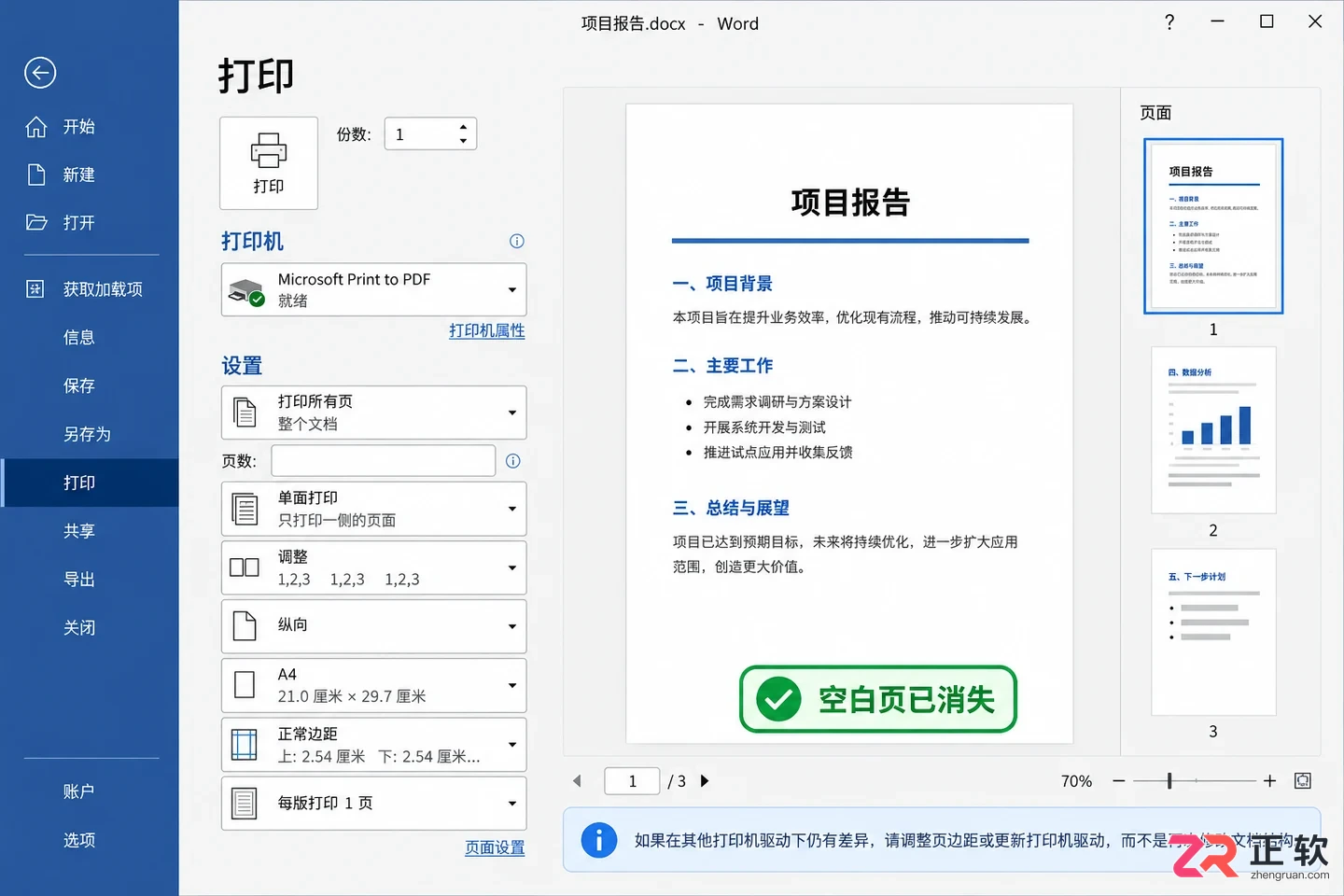
Task: Click the zoom slider handle
Action: point(1169,781)
